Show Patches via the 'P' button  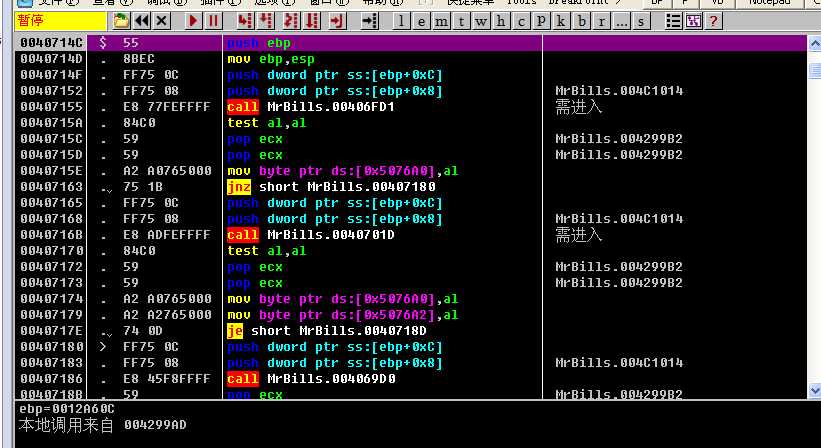click(x=541, y=21)
